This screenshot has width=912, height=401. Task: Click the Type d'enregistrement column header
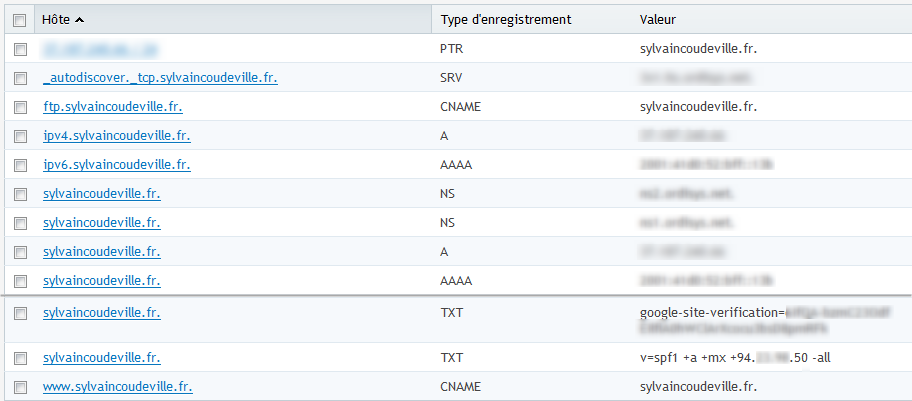(x=506, y=20)
